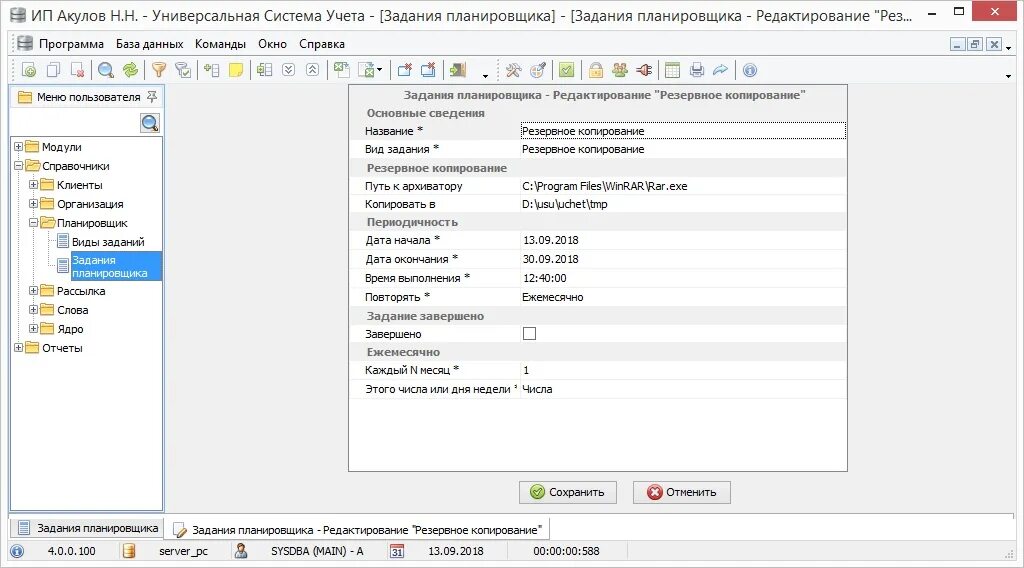Viewport: 1024px width, 568px height.
Task: Click the calendar grid toolbar icon
Action: pos(672,70)
